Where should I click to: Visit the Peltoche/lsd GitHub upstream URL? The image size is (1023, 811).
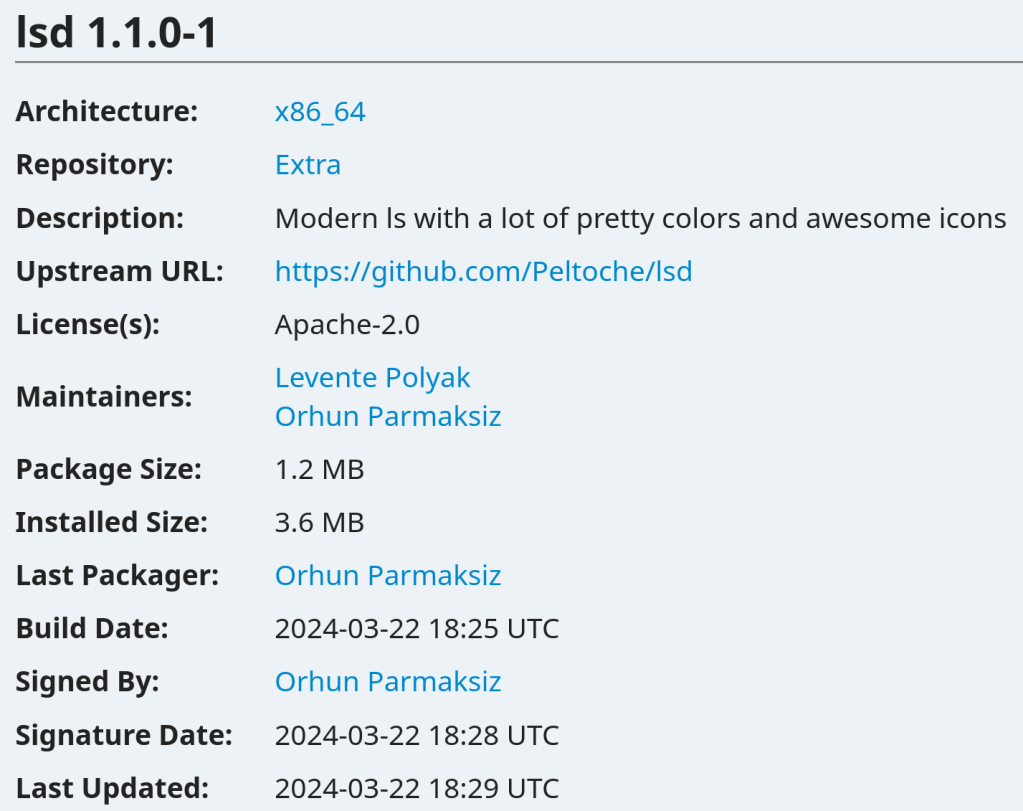click(x=483, y=271)
